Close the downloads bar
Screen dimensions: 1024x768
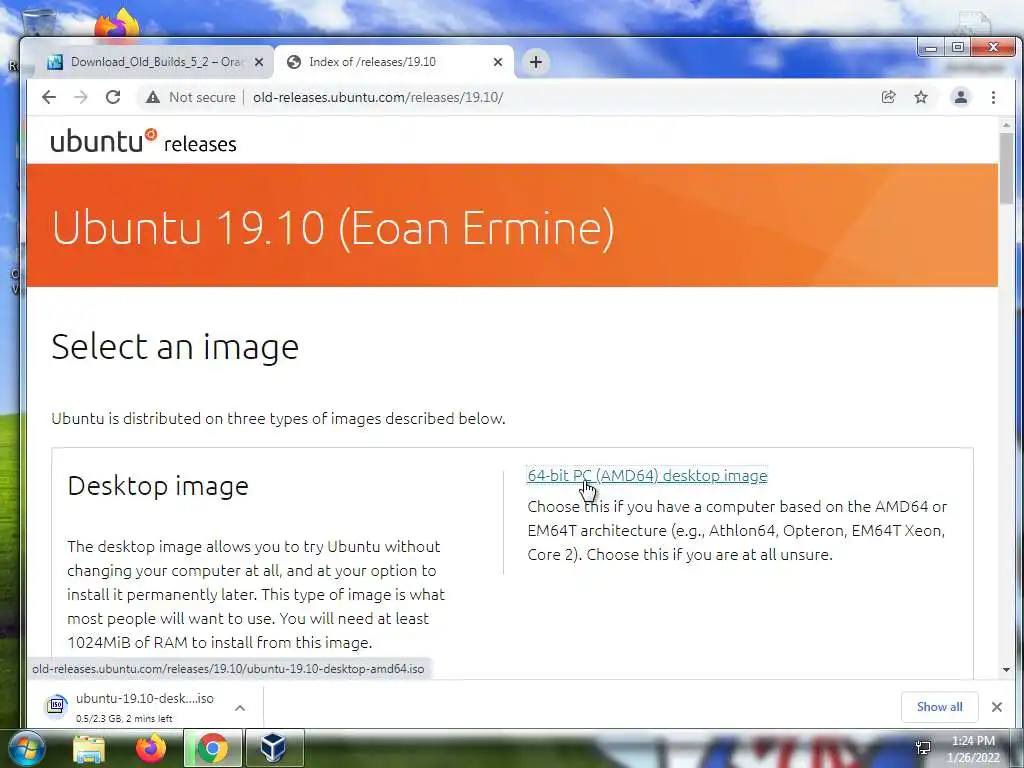click(997, 707)
